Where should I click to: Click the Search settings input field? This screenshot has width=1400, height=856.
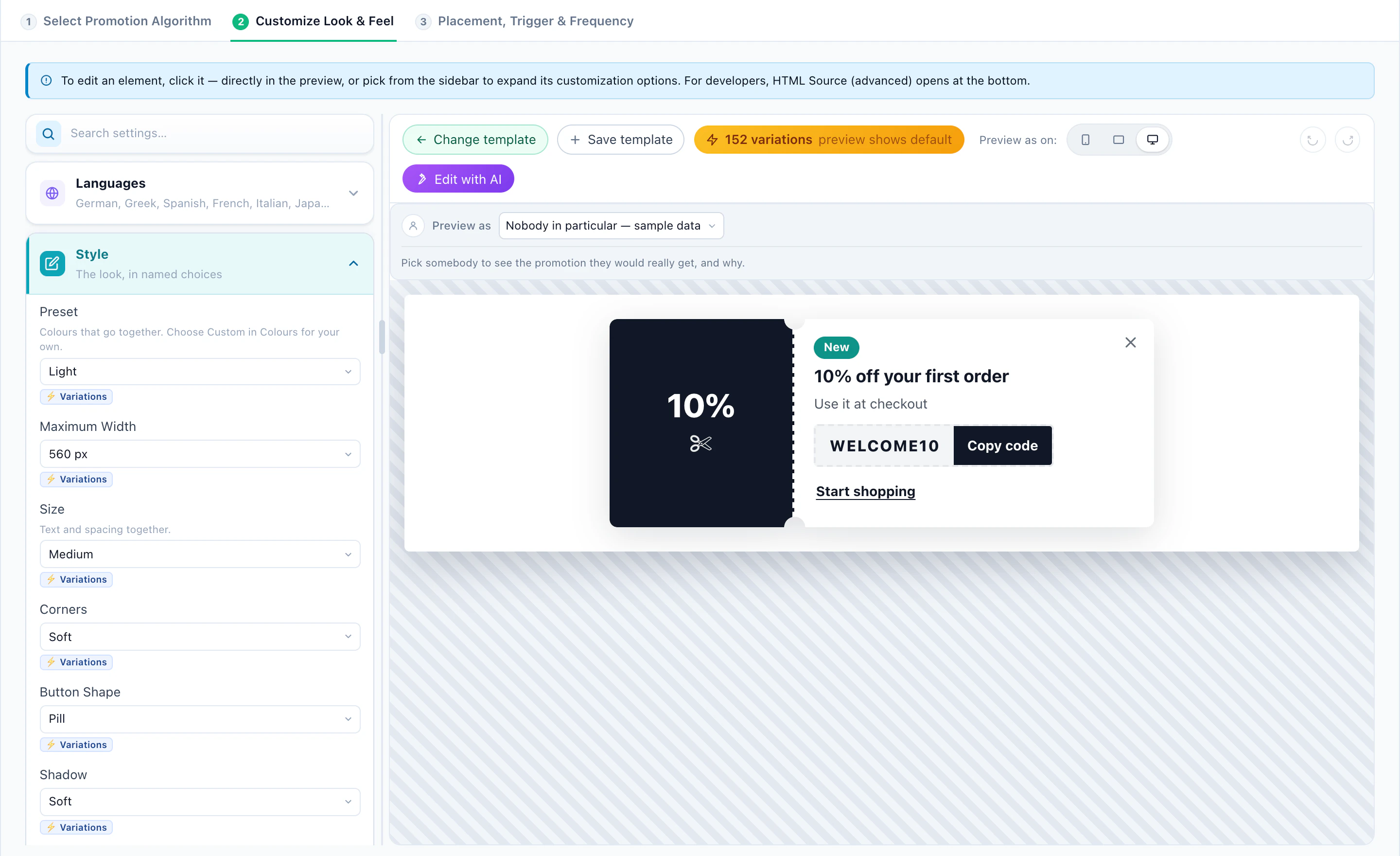click(199, 134)
